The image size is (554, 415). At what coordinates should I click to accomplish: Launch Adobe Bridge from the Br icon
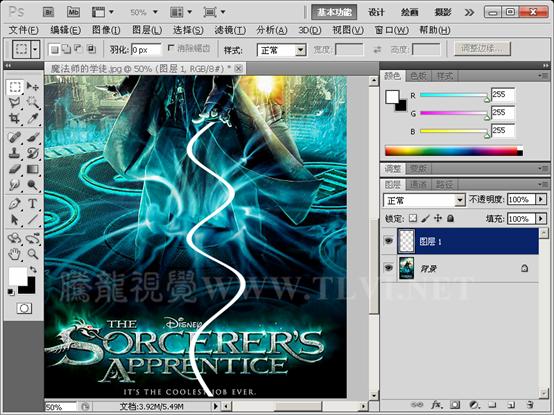[49, 12]
